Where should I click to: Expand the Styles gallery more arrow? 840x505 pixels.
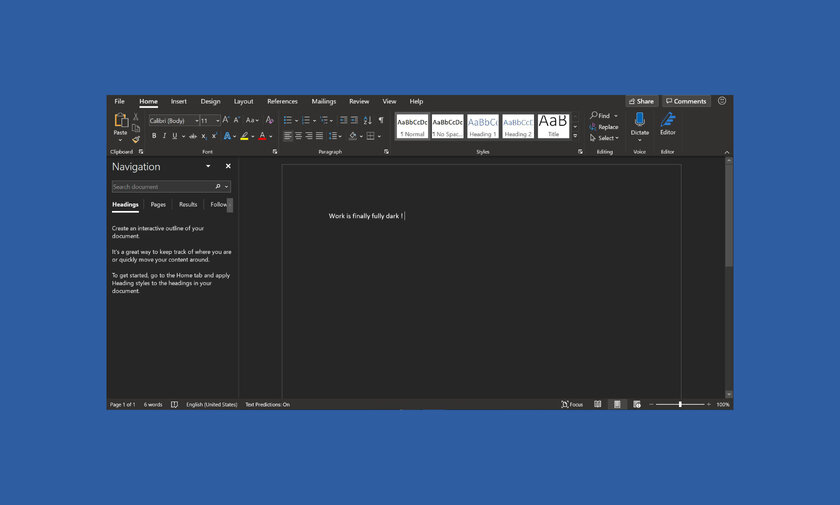point(575,136)
